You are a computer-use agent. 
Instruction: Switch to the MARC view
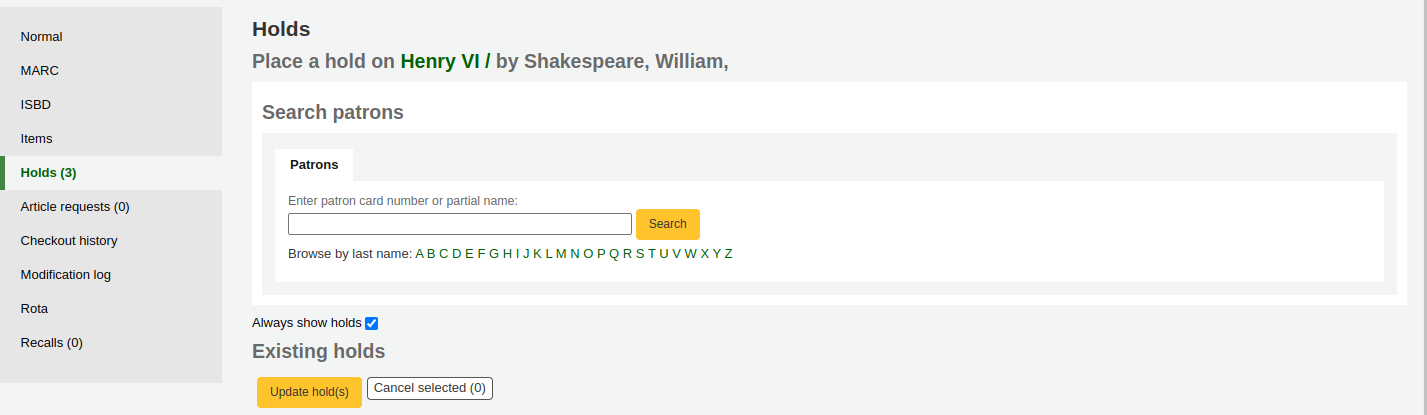(x=40, y=71)
